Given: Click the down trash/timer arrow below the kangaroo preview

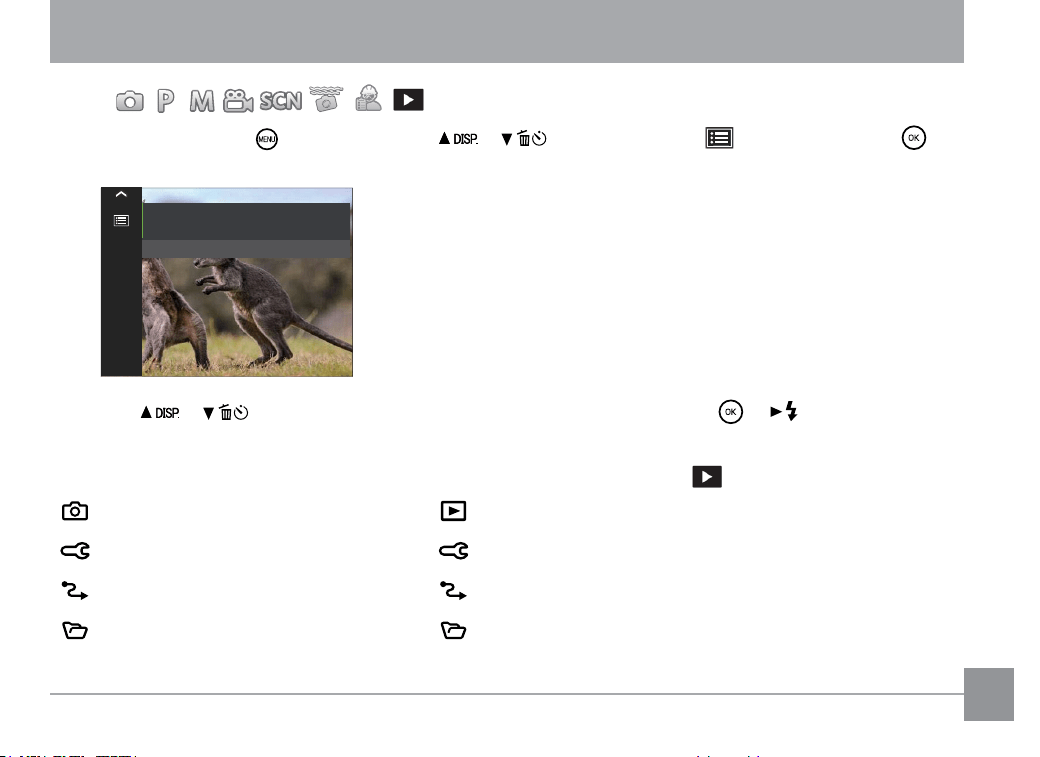Looking at the screenshot, I should point(226,413).
